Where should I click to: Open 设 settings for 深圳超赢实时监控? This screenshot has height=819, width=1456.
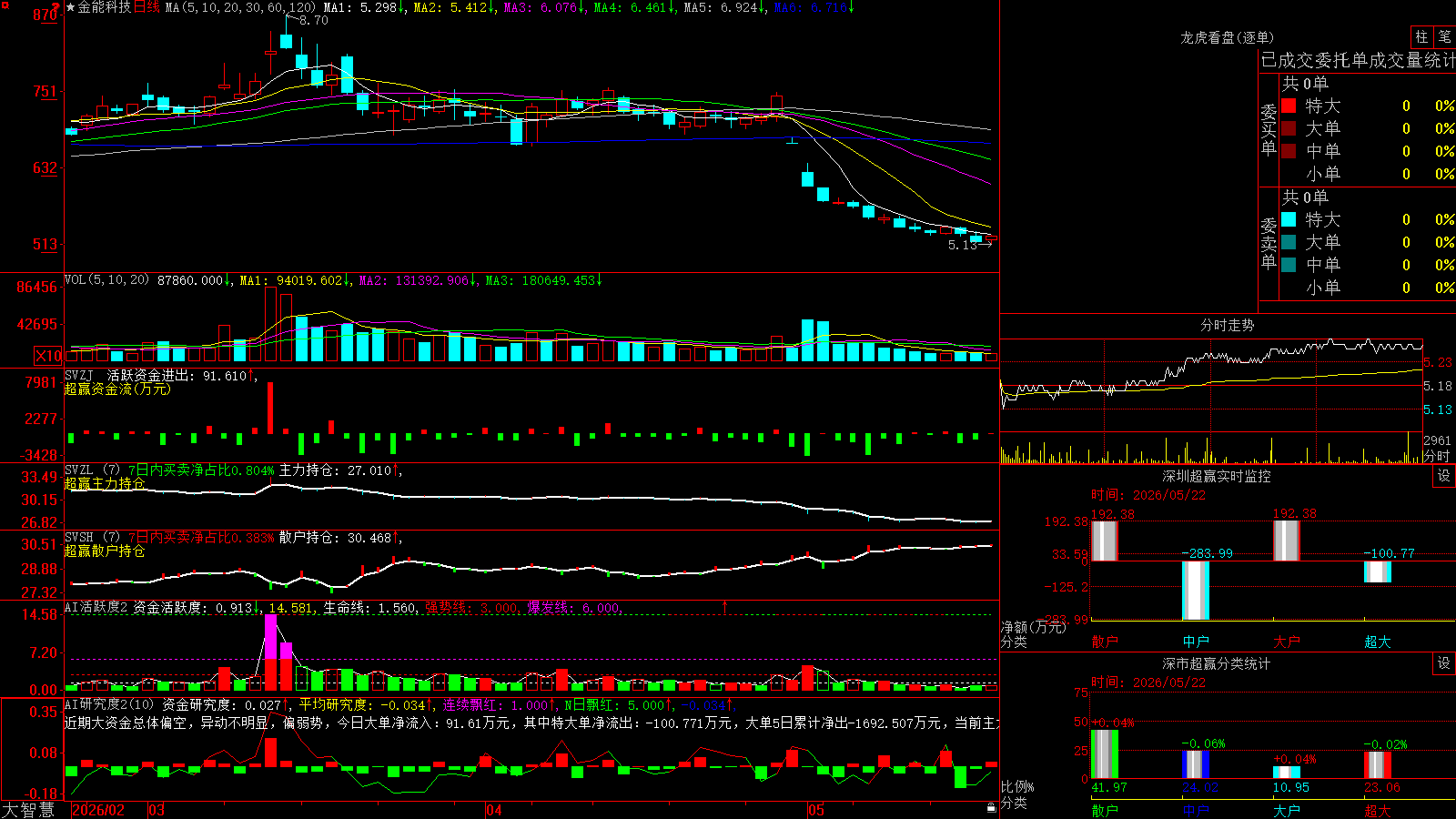(x=1444, y=476)
